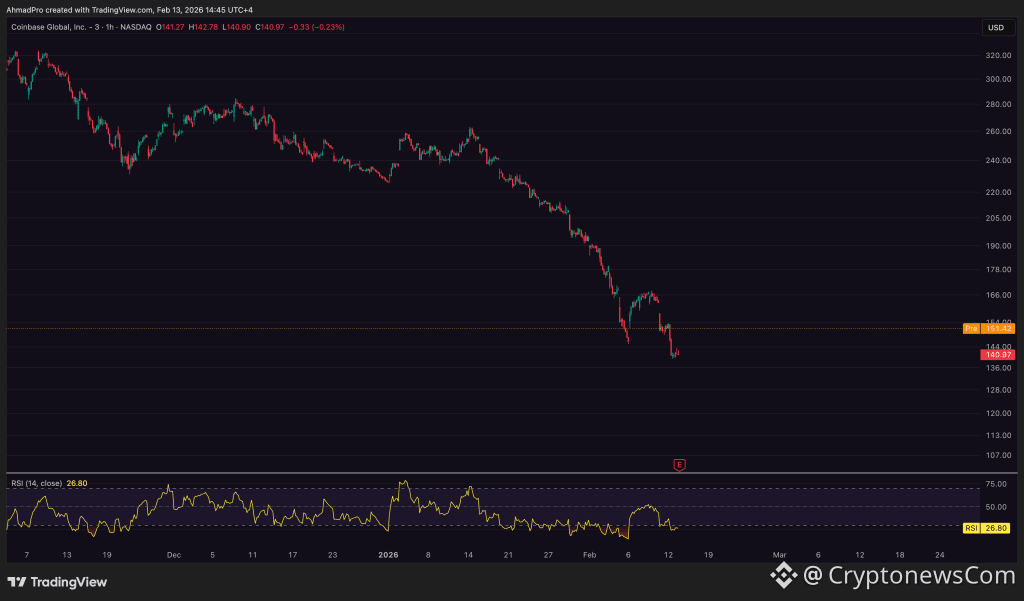Screen dimensions: 1024x601
Task: Click the 120.00 price axis label
Action: tap(998, 414)
